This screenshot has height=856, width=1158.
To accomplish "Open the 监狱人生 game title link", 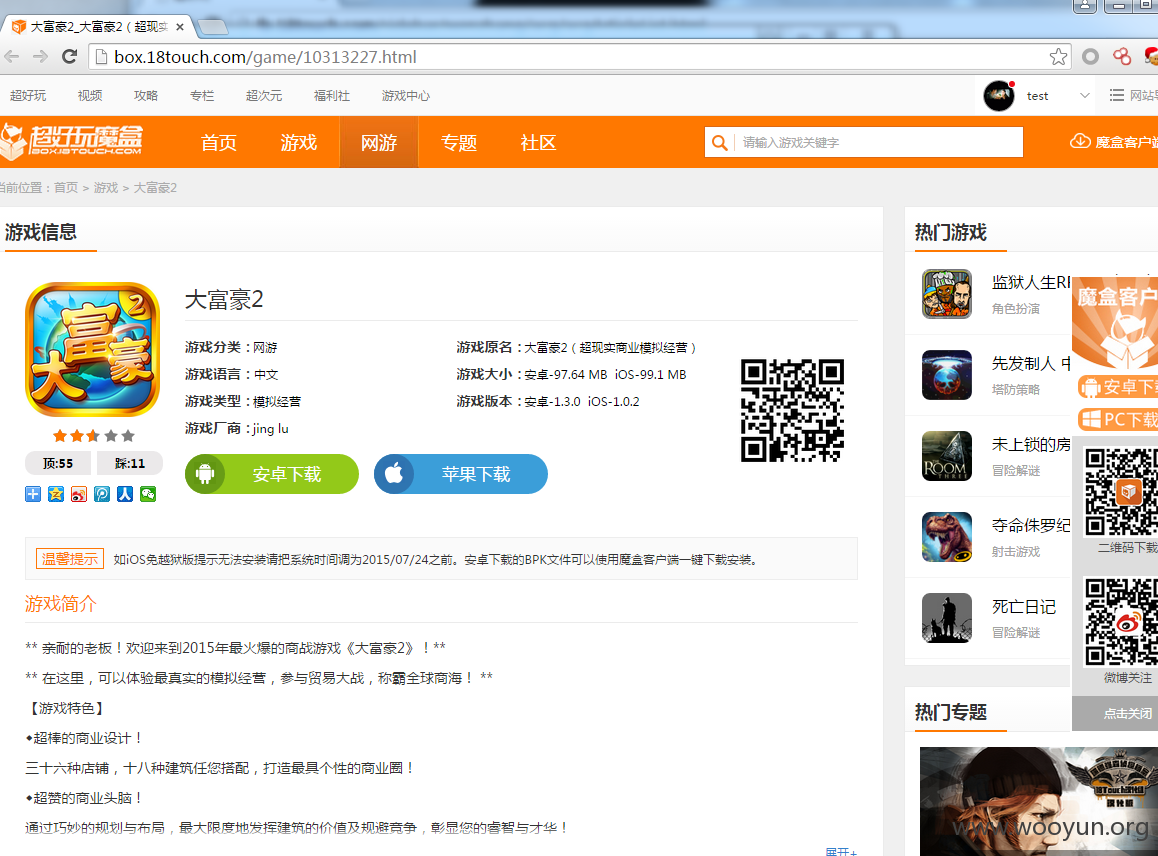I will tap(1031, 282).
